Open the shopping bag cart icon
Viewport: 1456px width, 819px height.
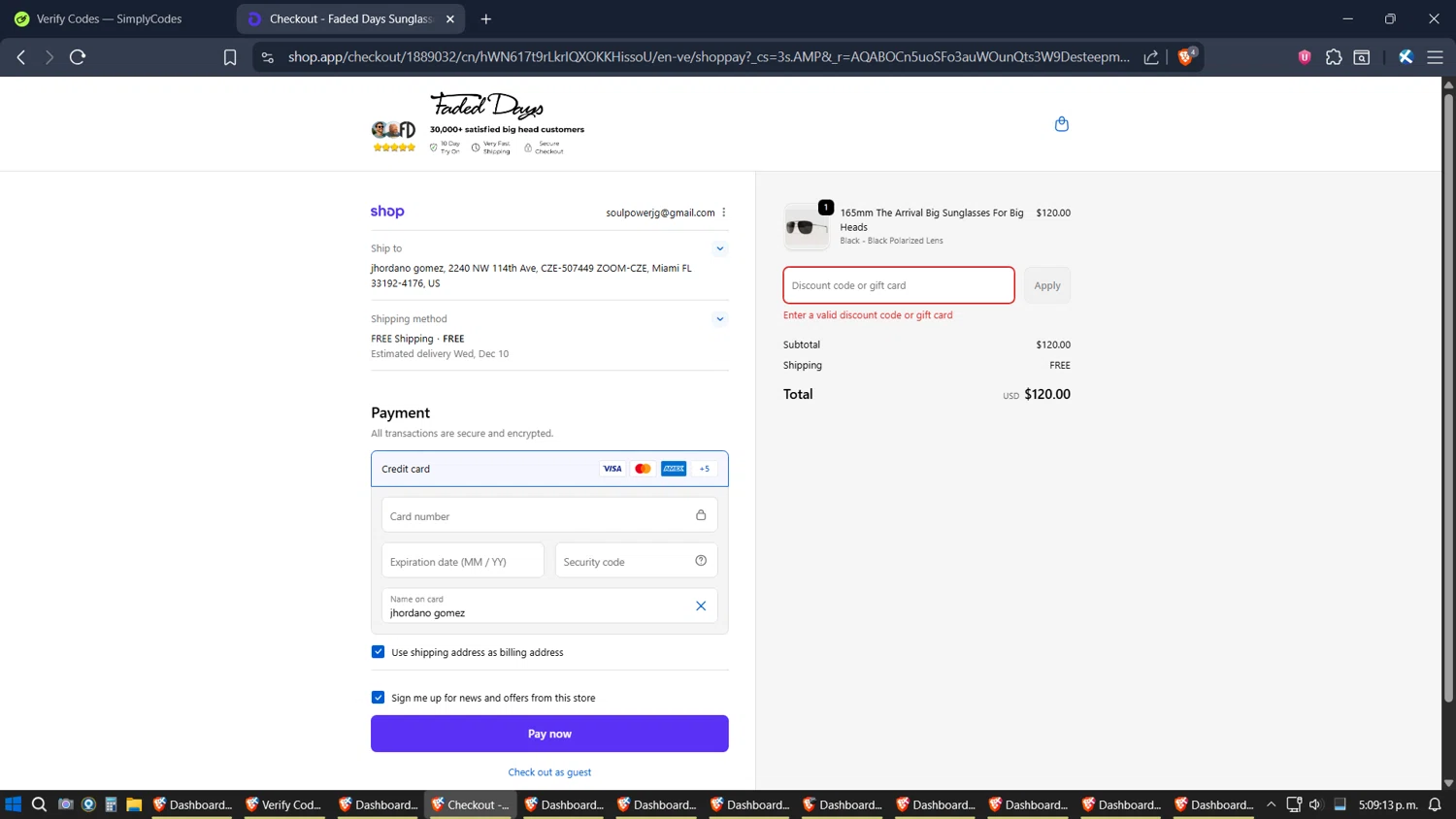1062,123
